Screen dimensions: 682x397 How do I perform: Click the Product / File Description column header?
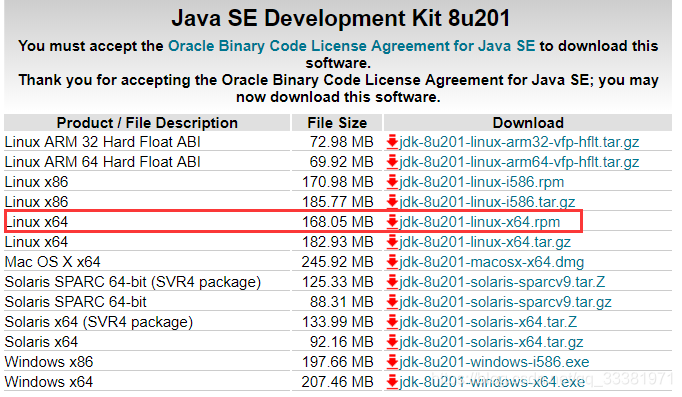(x=147, y=123)
